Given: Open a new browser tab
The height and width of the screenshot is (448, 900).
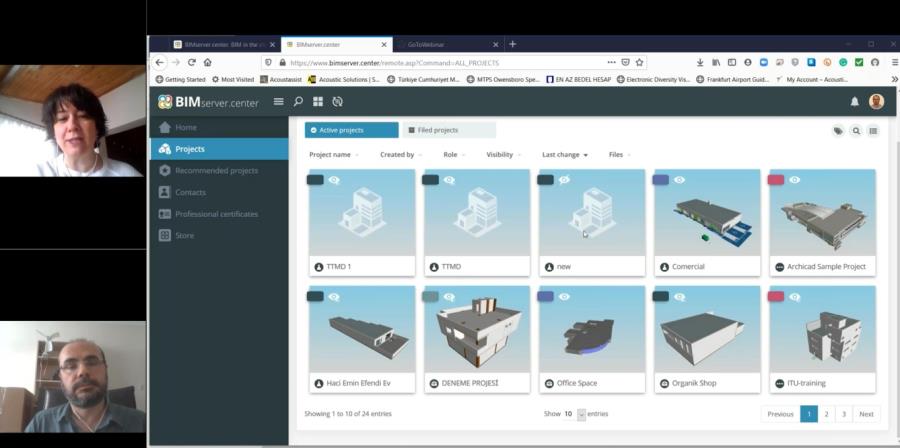Looking at the screenshot, I should click(513, 44).
